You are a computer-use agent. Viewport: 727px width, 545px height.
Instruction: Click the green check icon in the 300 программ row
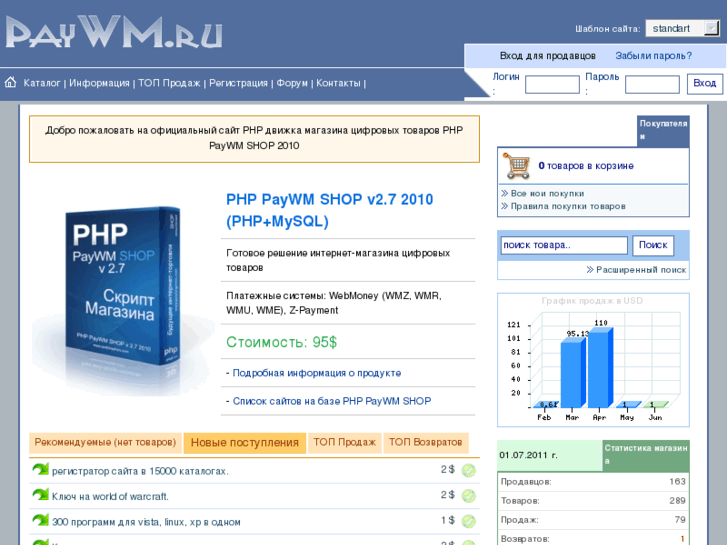click(469, 521)
